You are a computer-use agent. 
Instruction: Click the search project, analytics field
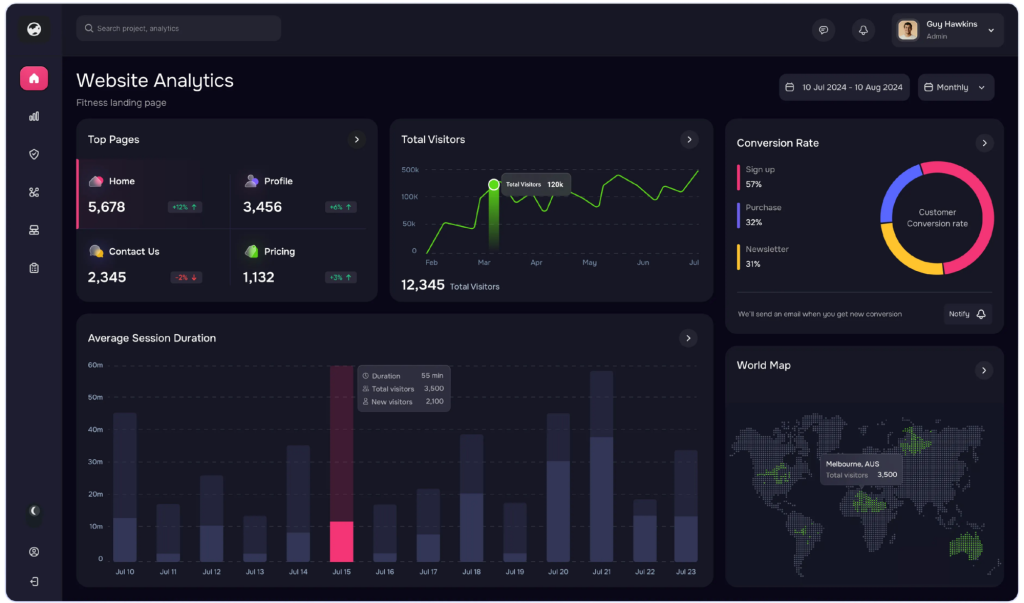point(178,28)
